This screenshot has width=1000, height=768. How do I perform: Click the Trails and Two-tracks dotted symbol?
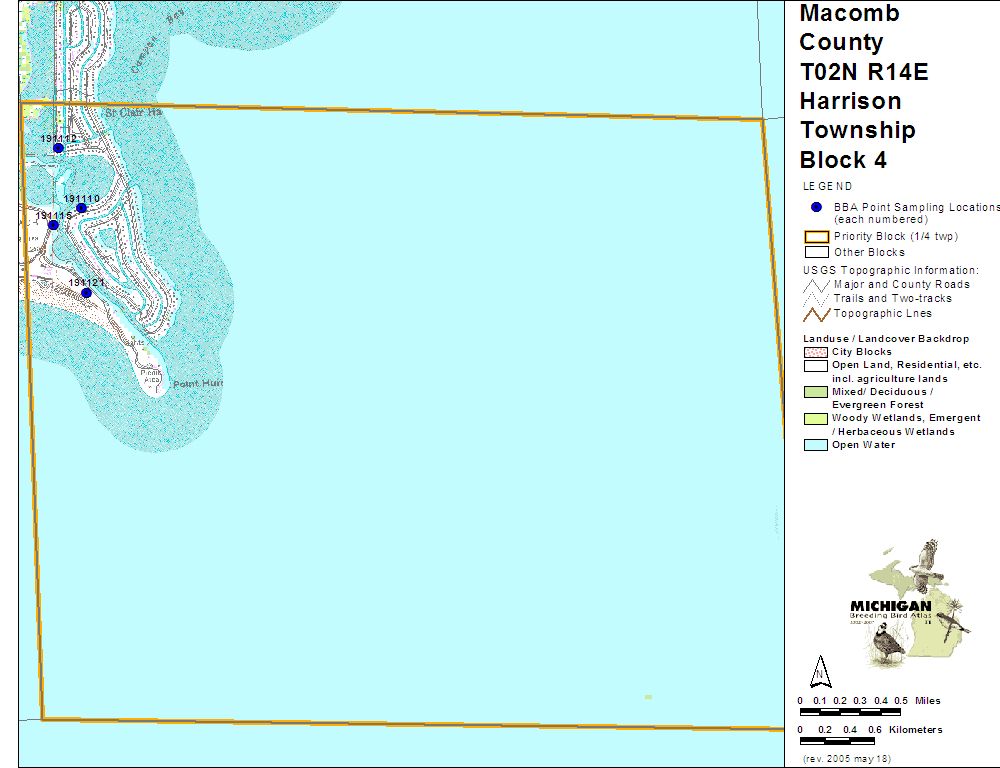click(x=816, y=299)
